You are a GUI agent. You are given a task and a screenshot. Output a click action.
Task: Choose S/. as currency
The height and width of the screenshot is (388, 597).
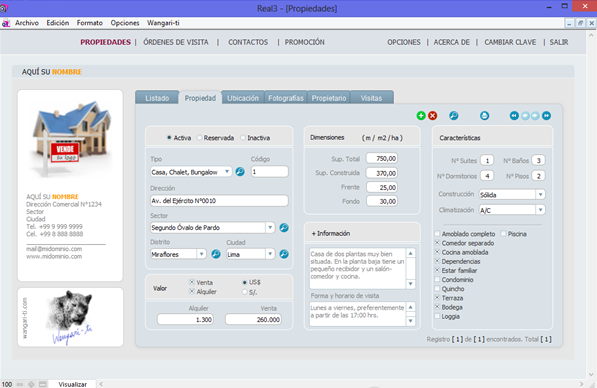(x=244, y=292)
